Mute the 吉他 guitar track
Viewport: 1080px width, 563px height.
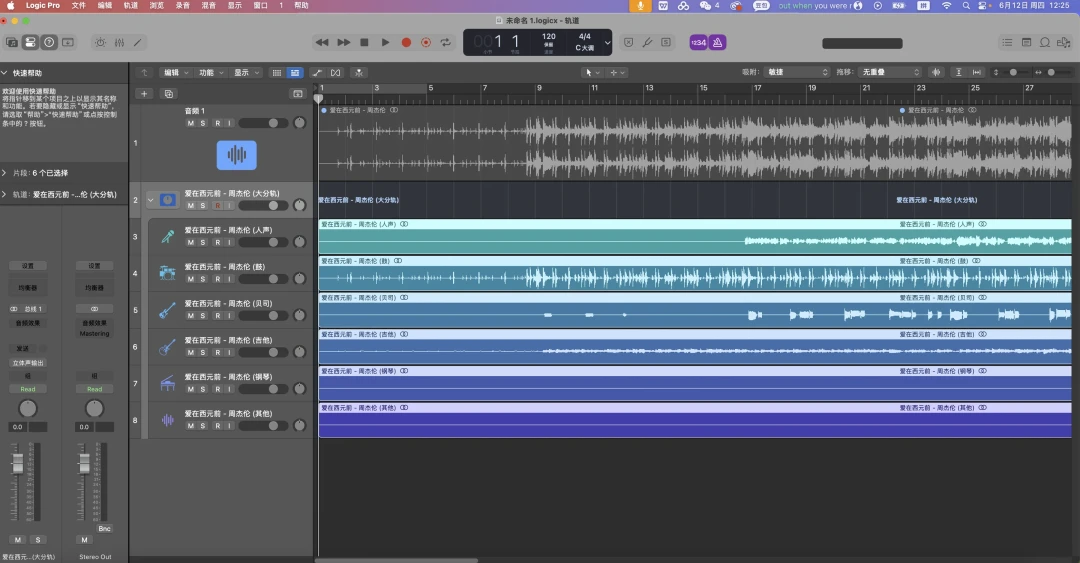(191, 352)
